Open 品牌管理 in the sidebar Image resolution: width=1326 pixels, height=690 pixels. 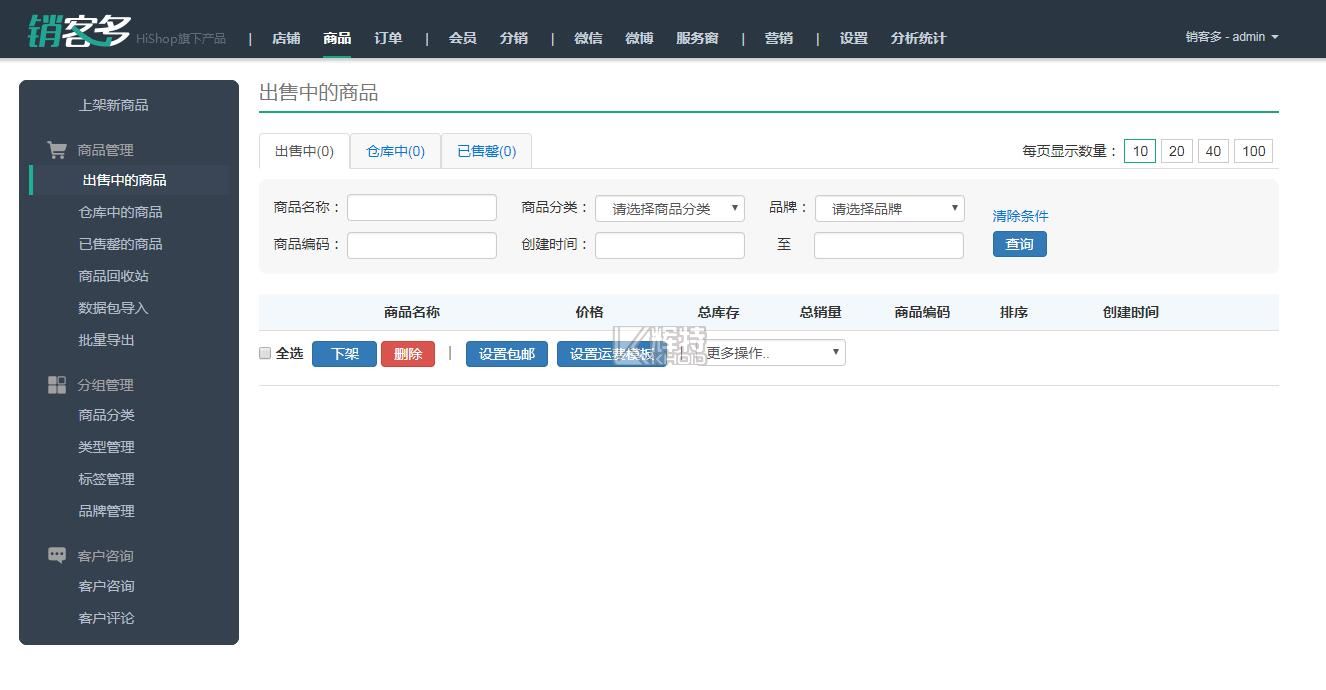pos(106,511)
